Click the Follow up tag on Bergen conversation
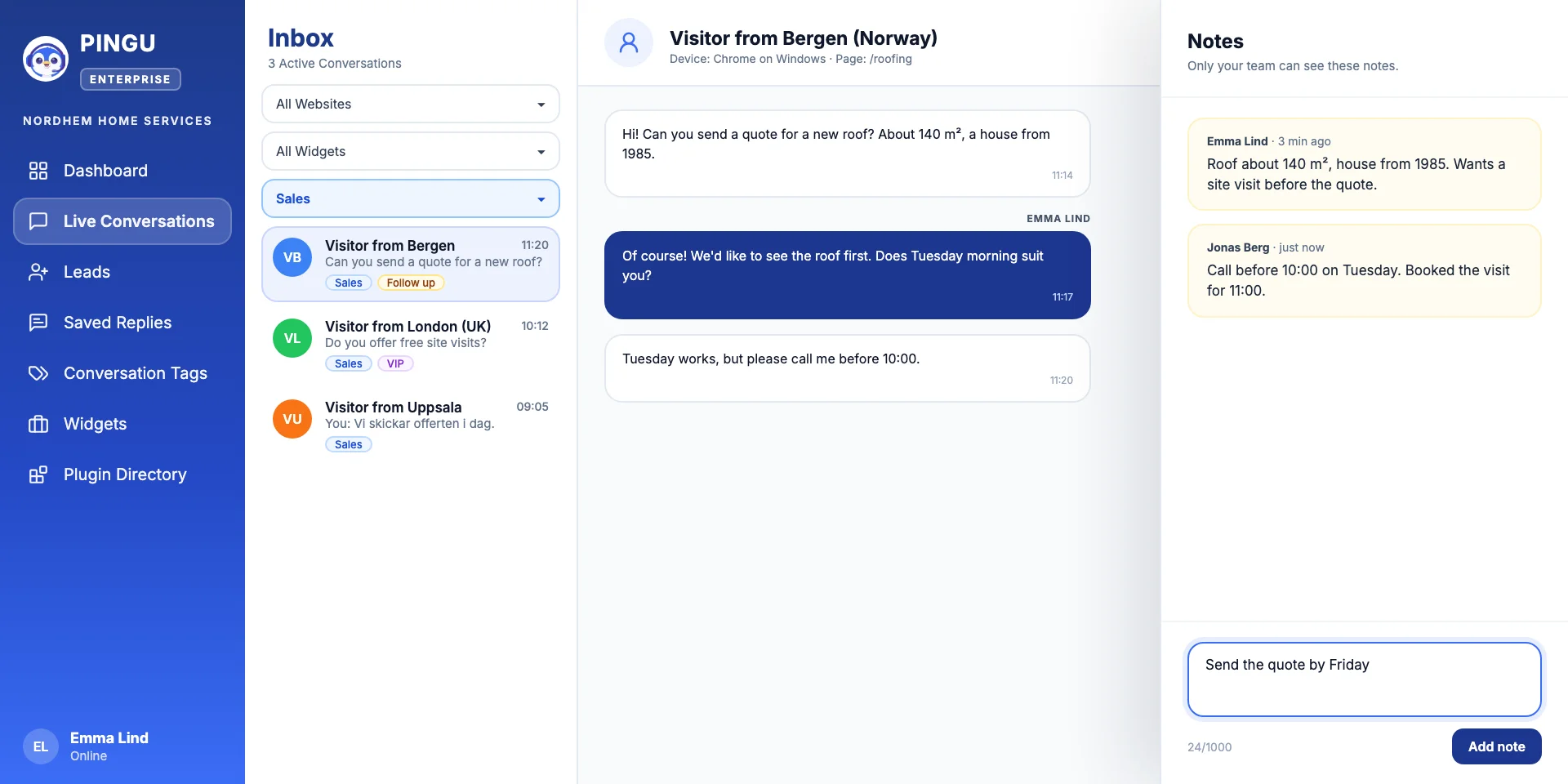The image size is (1568, 784). 411,283
